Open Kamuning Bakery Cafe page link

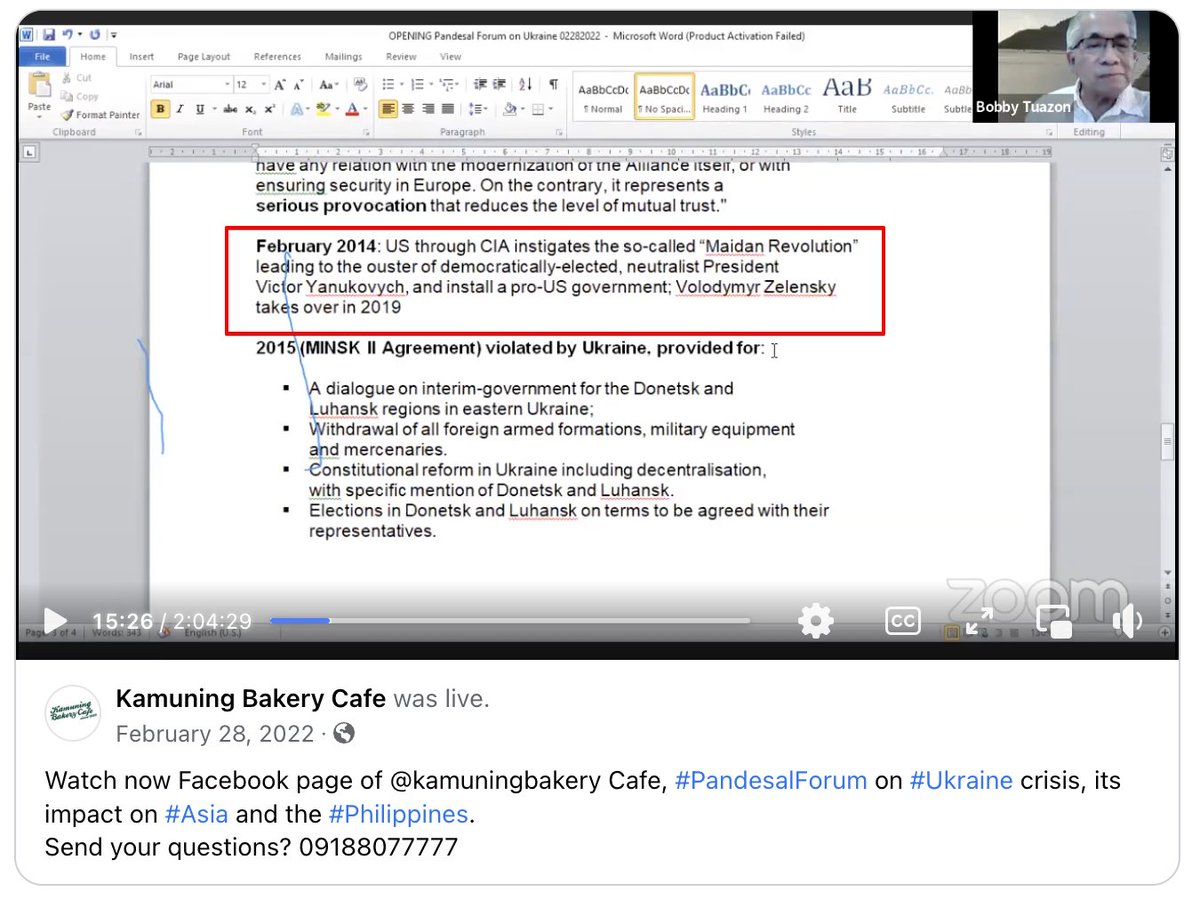pyautogui.click(x=251, y=697)
